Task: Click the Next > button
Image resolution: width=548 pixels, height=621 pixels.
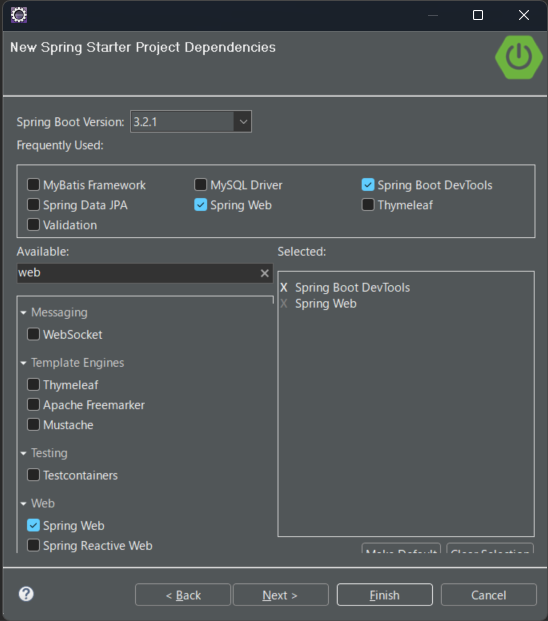Action: pyautogui.click(x=281, y=595)
